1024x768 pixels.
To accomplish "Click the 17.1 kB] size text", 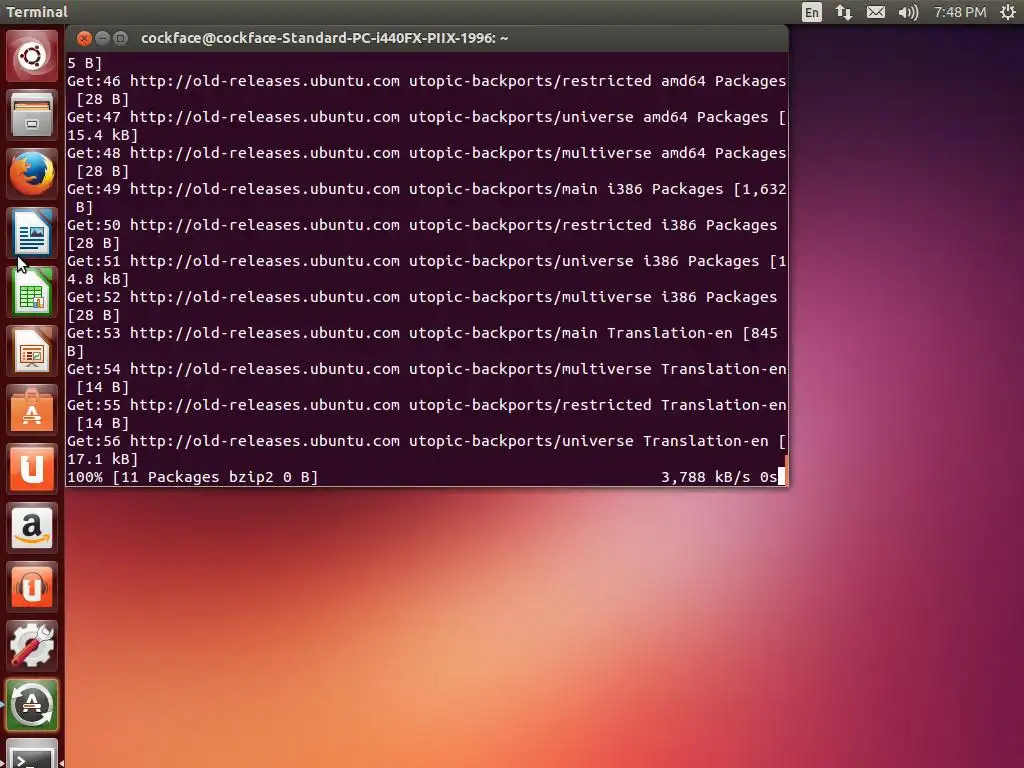I will point(103,459).
